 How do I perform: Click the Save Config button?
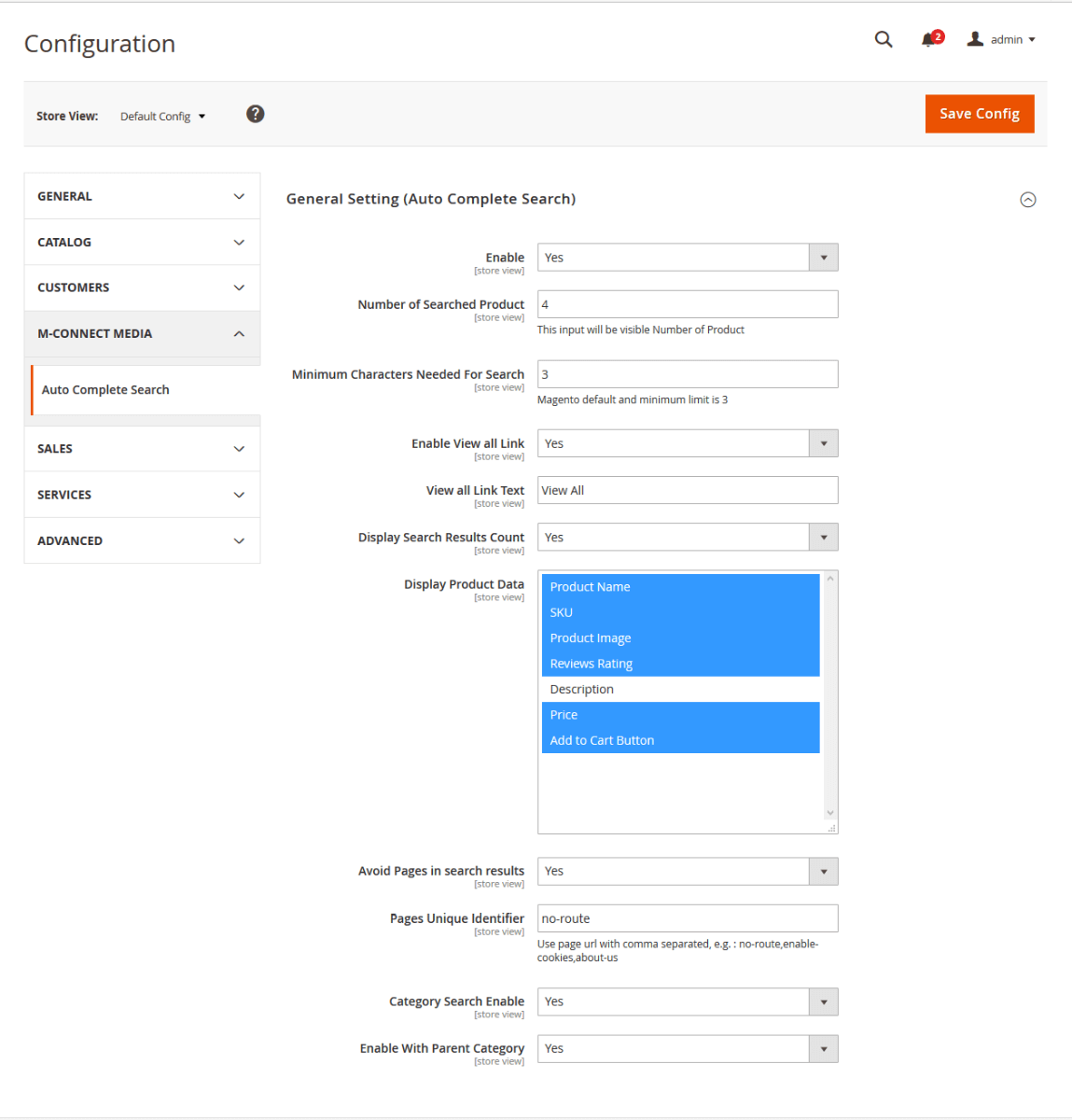pyautogui.click(x=979, y=114)
